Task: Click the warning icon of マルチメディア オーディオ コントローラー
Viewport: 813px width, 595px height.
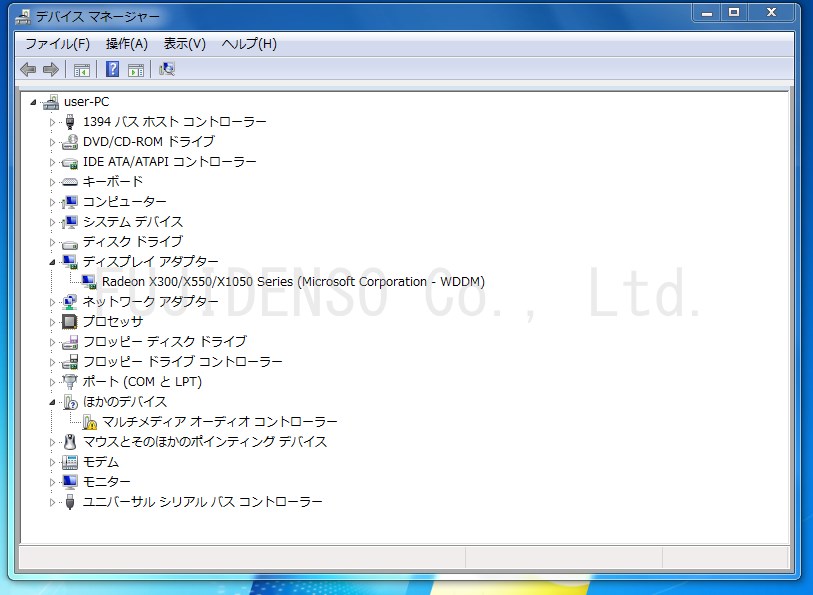Action: (89, 422)
